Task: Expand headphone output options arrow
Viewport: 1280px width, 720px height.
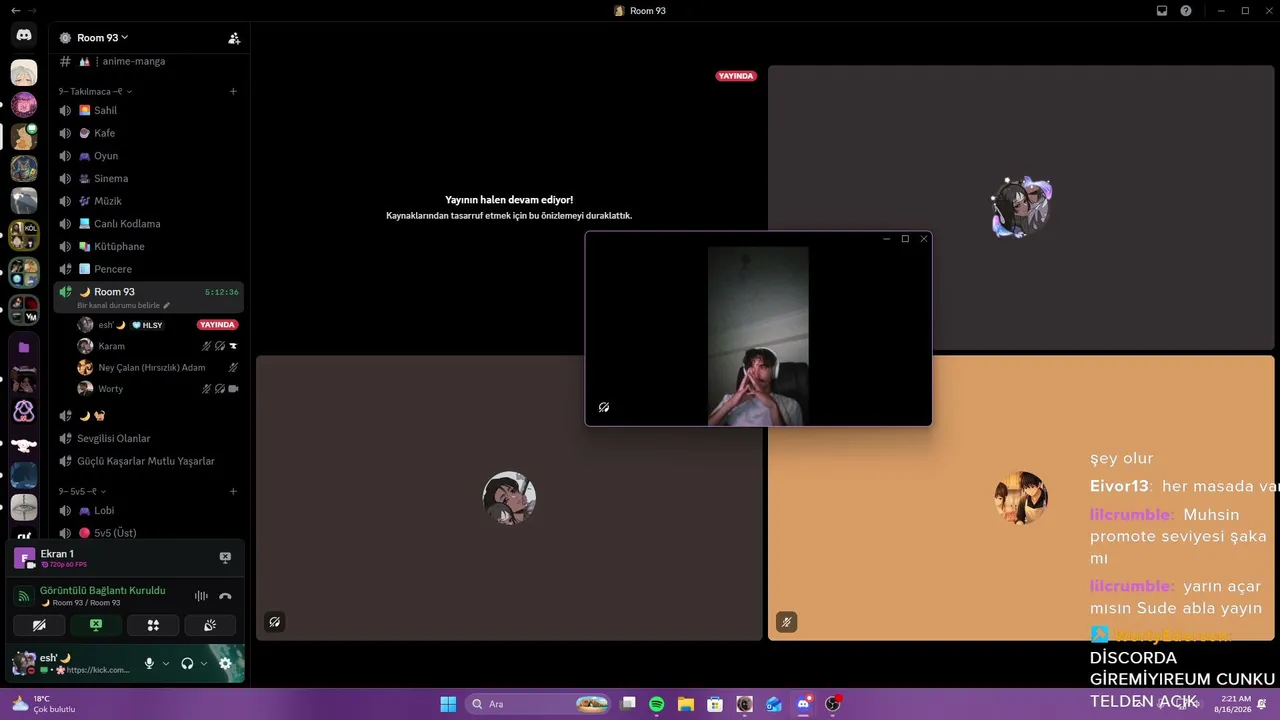Action: (204, 663)
